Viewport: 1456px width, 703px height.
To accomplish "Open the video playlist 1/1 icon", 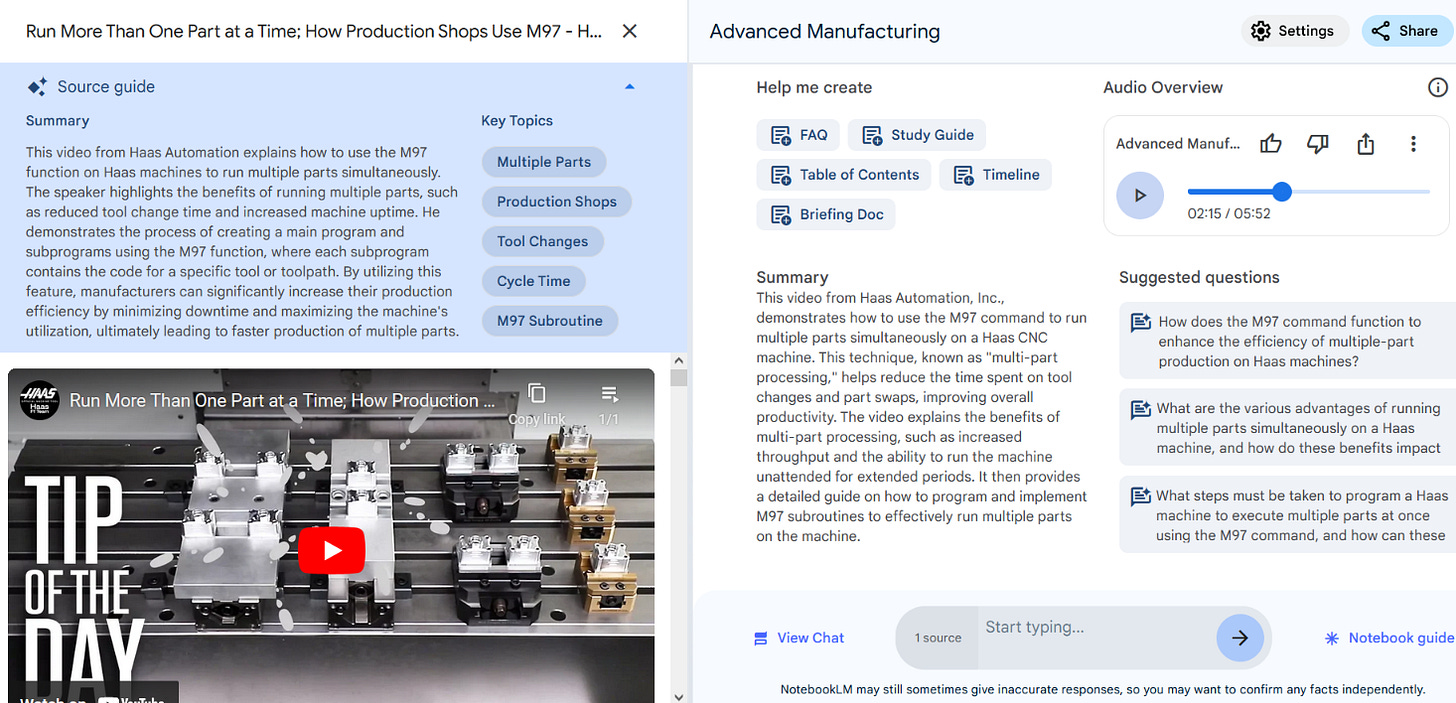I will 609,394.
